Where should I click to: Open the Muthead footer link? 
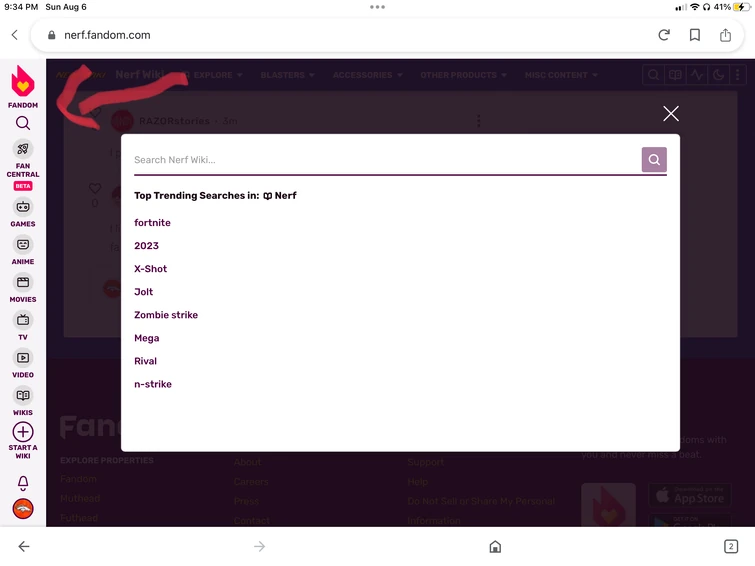(x=80, y=499)
